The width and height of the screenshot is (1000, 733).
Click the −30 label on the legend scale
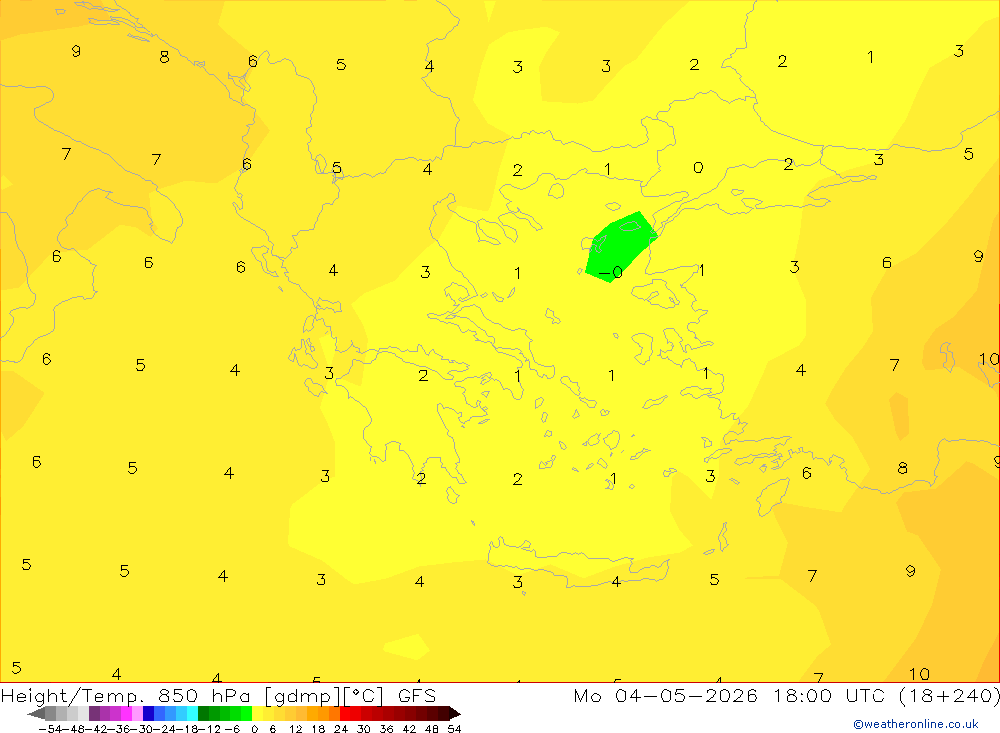[141, 729]
